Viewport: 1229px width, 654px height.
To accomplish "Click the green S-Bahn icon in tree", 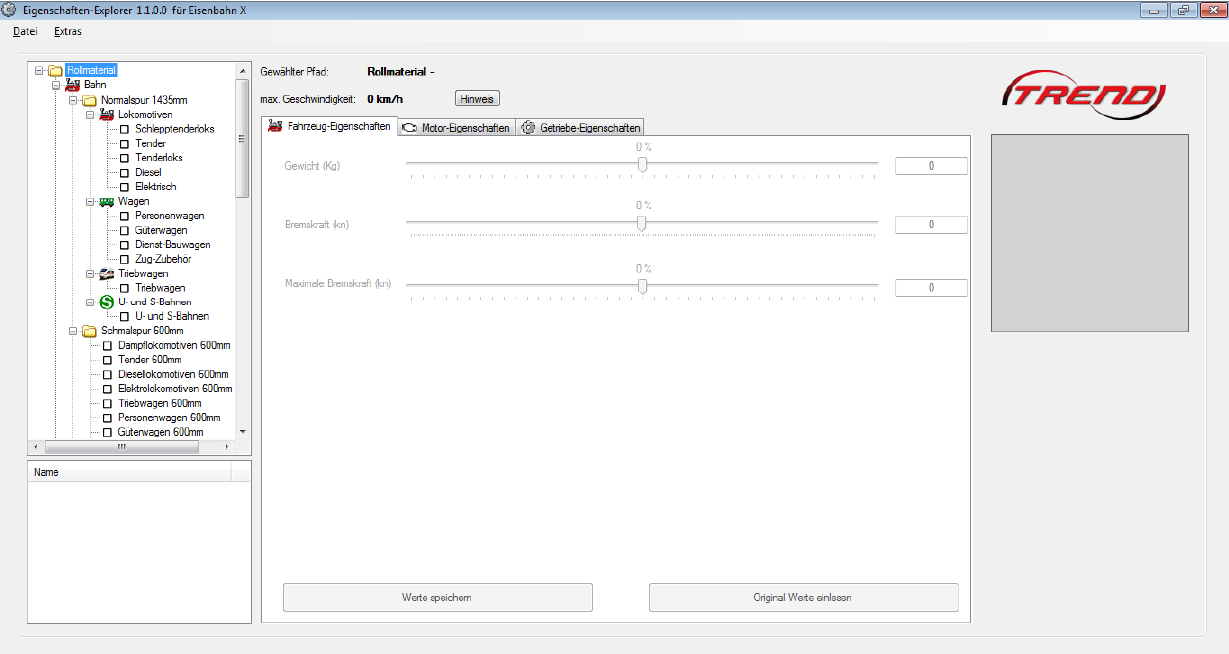I will point(107,302).
